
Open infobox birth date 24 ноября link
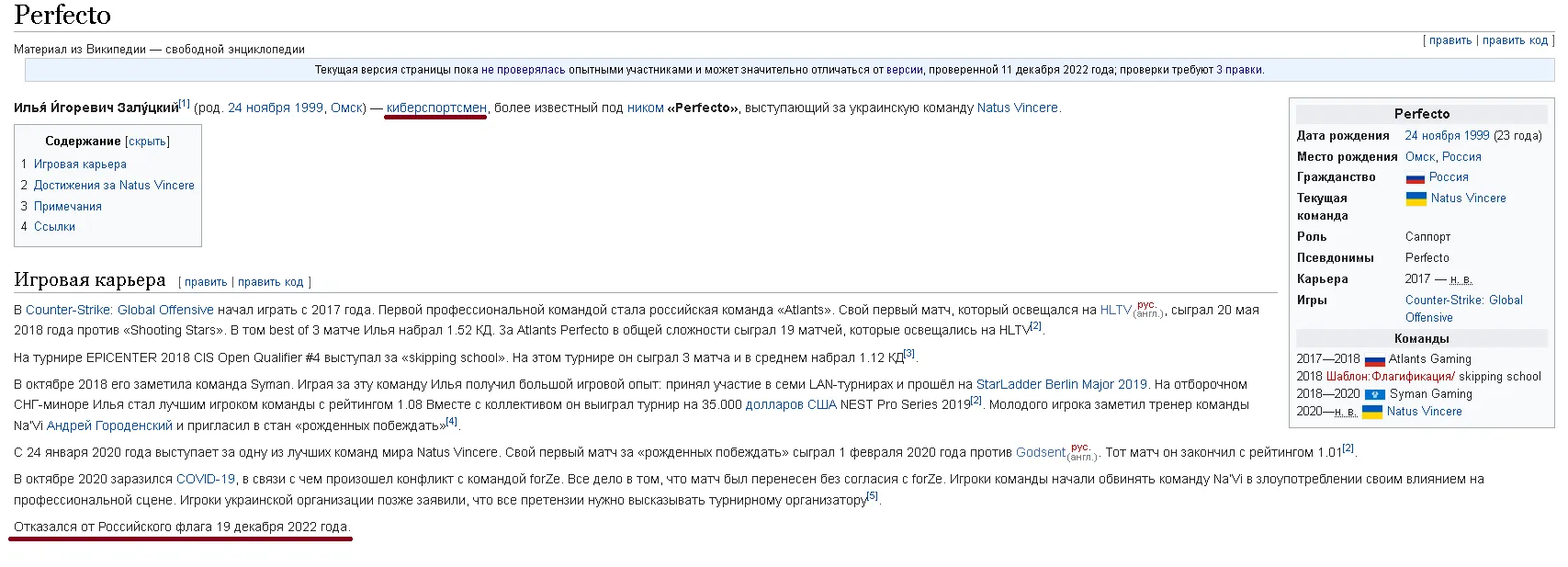[1432, 136]
